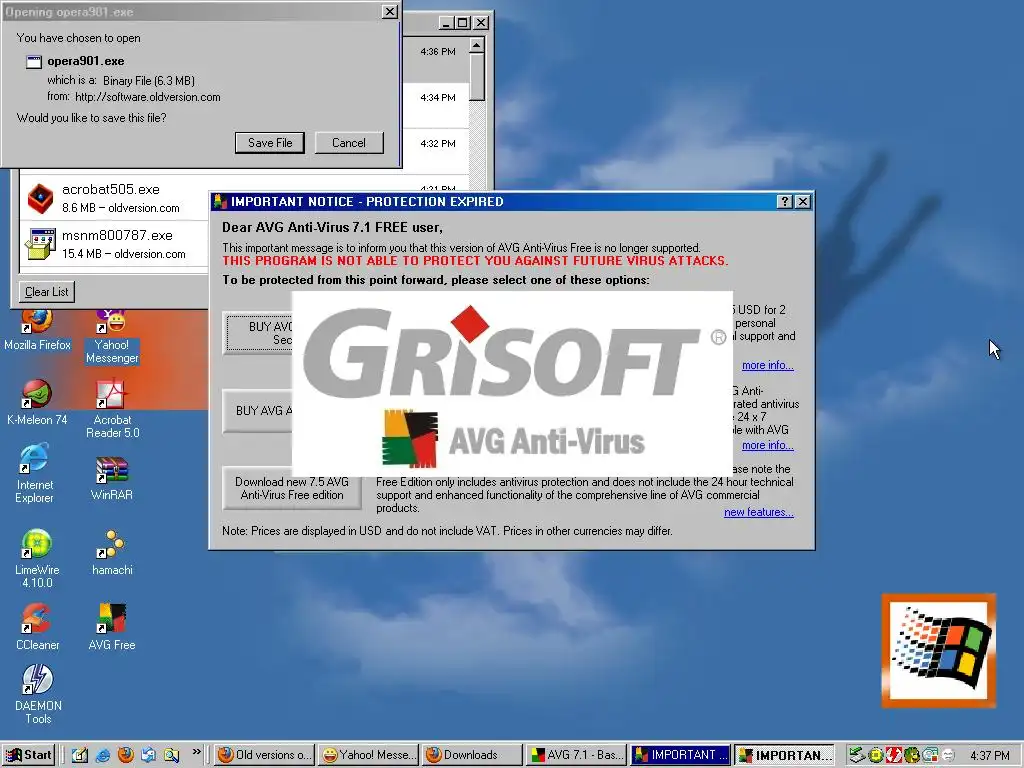Switch to AVG 7.1 - Bas... taskbar button
This screenshot has width=1024, height=768.
576,755
